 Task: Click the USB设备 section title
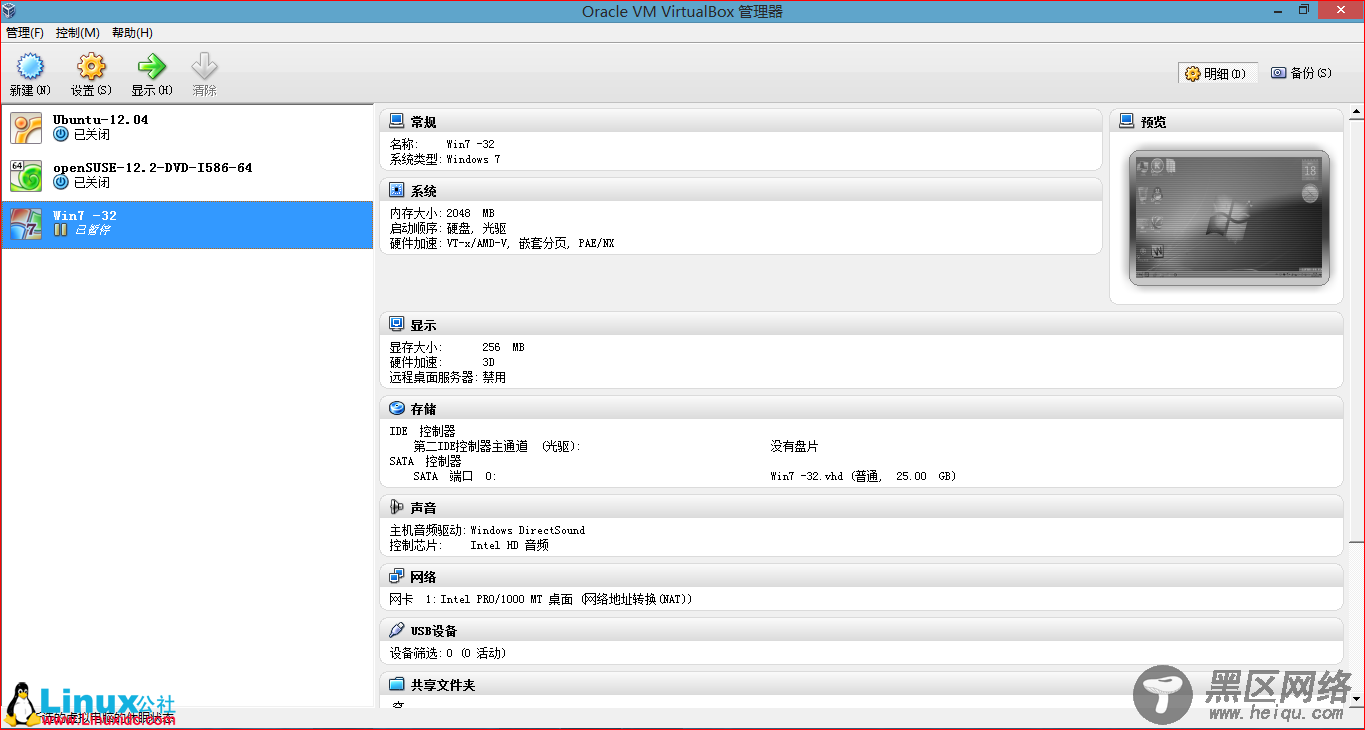tap(434, 631)
